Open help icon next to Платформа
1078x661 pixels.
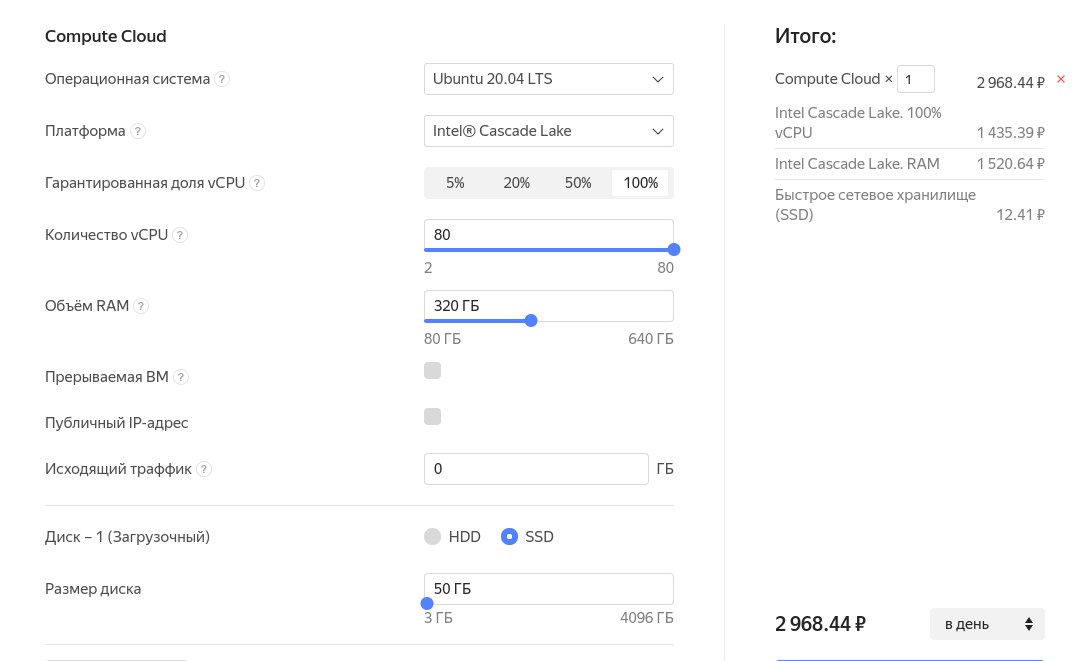pyautogui.click(x=138, y=131)
